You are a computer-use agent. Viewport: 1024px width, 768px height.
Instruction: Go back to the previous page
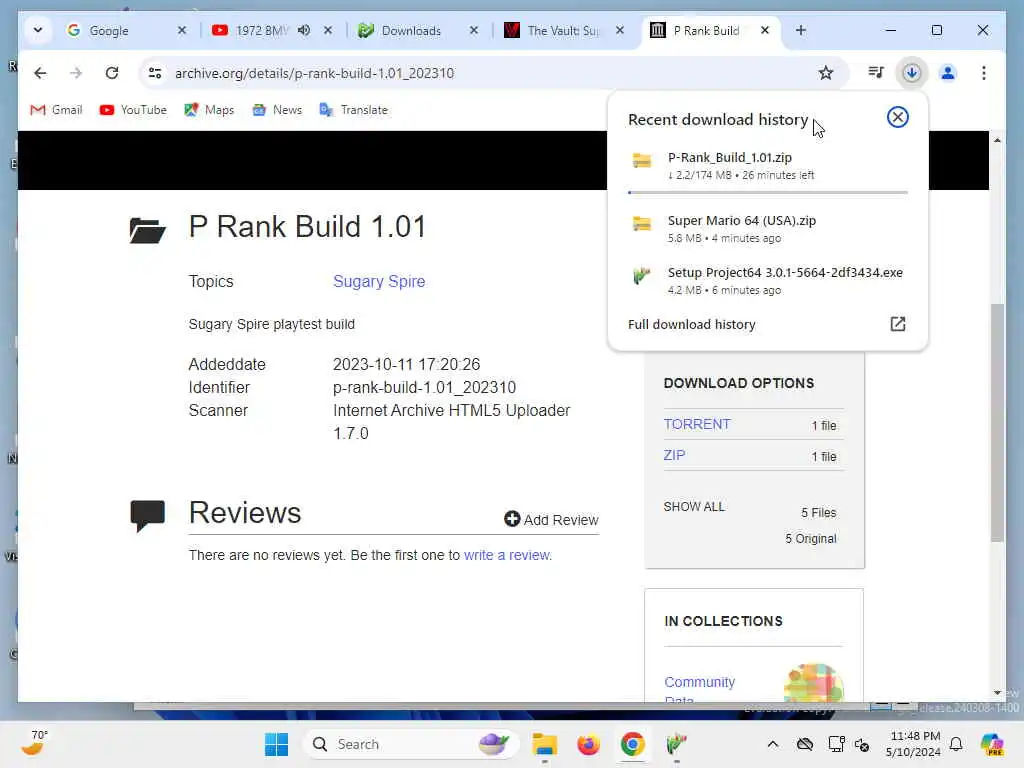(40, 73)
